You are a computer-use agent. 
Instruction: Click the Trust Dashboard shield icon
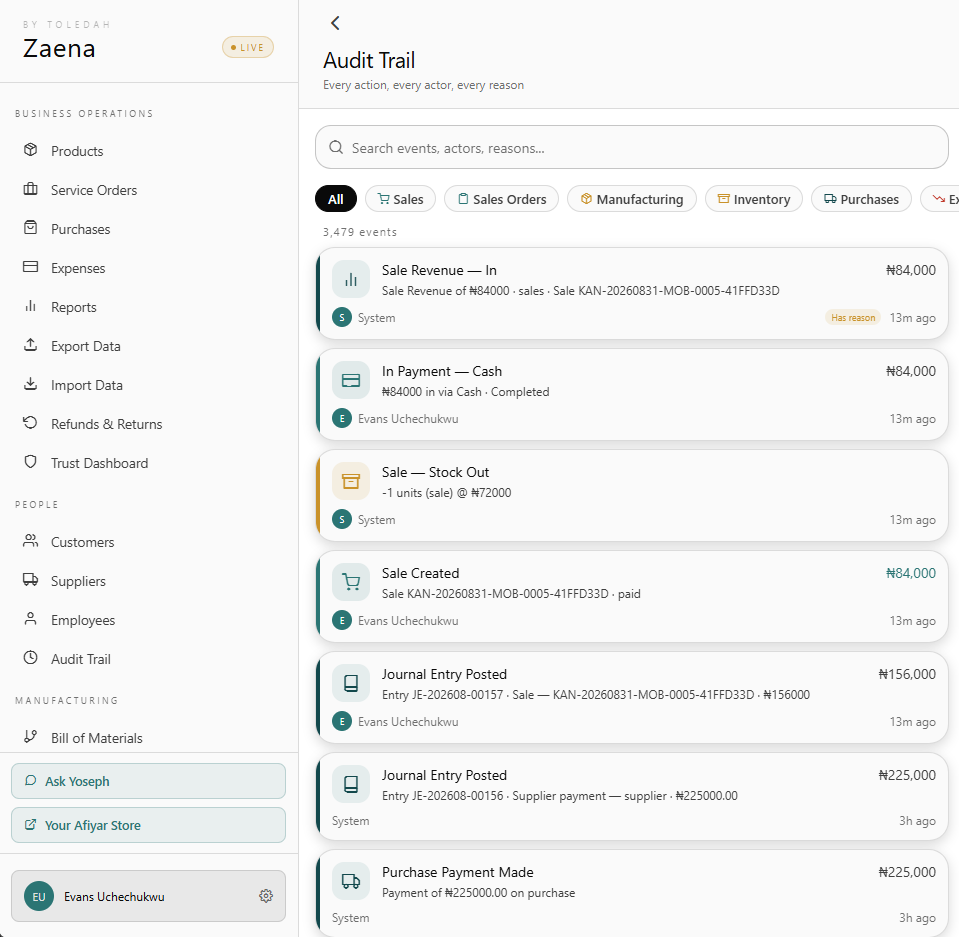click(x=31, y=462)
